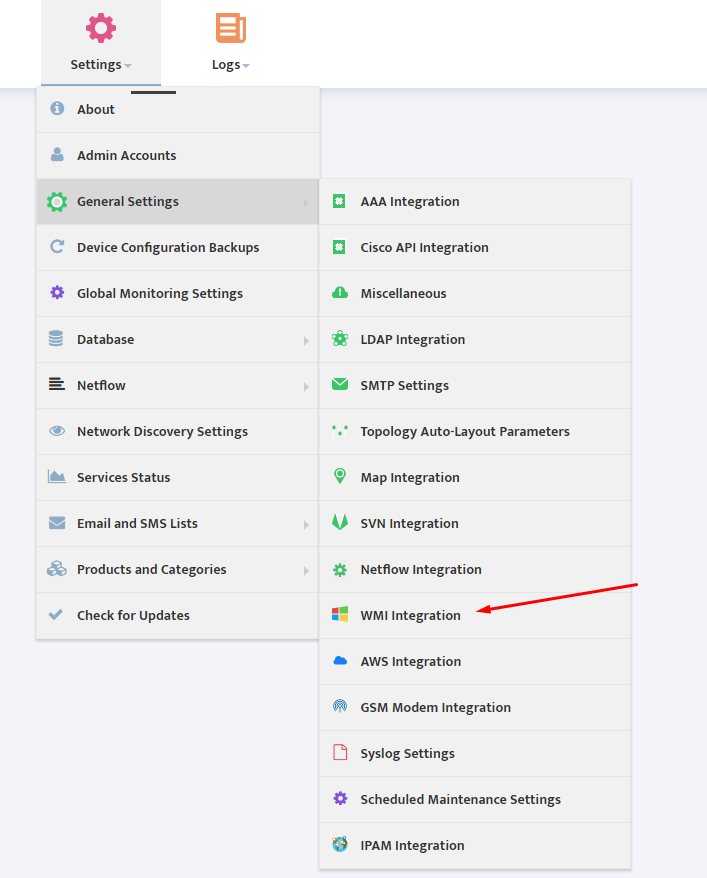
Task: Click the GSM Modem signal icon
Action: 340,706
